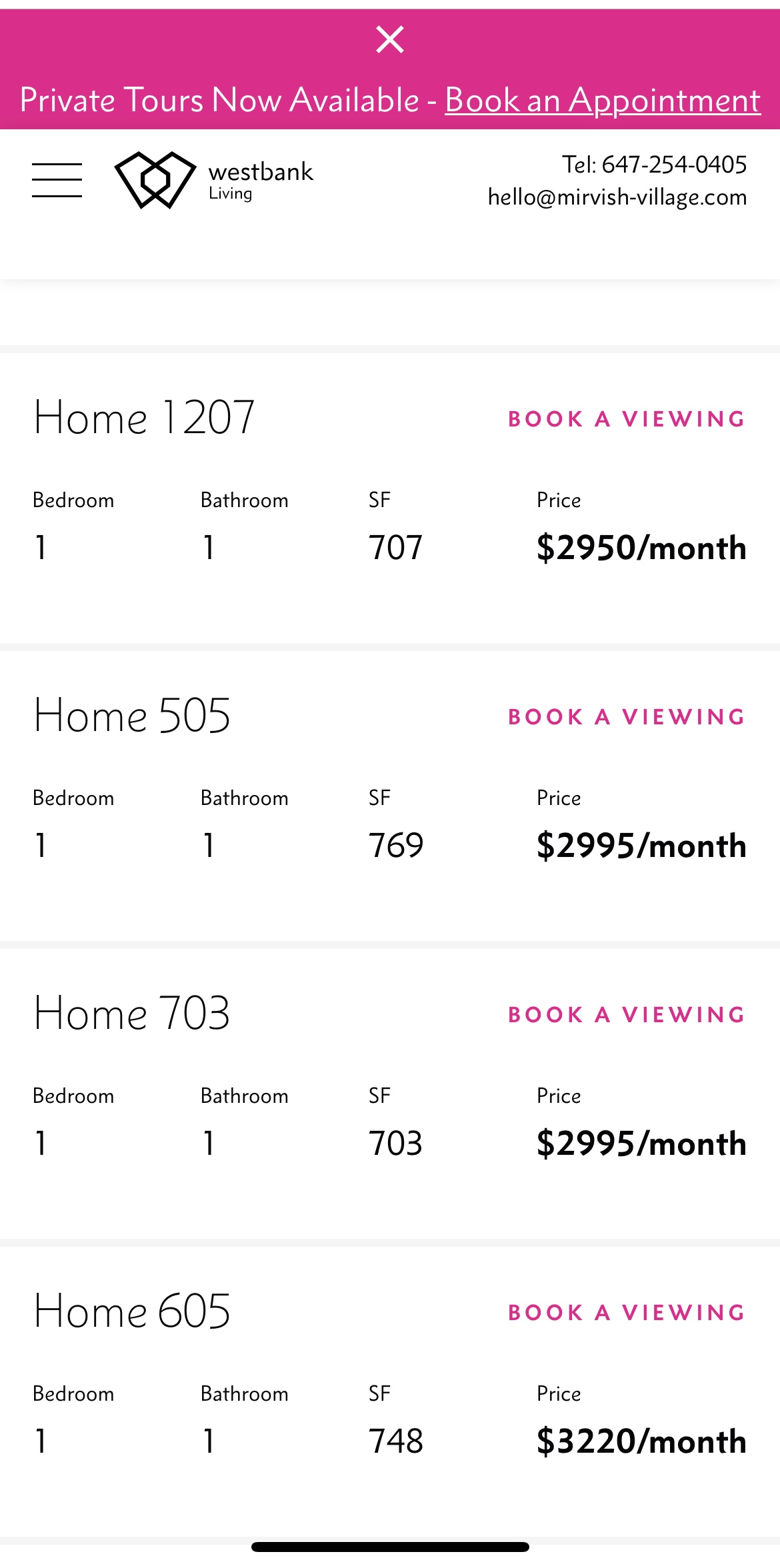Tap the 769 square footage value

(396, 846)
